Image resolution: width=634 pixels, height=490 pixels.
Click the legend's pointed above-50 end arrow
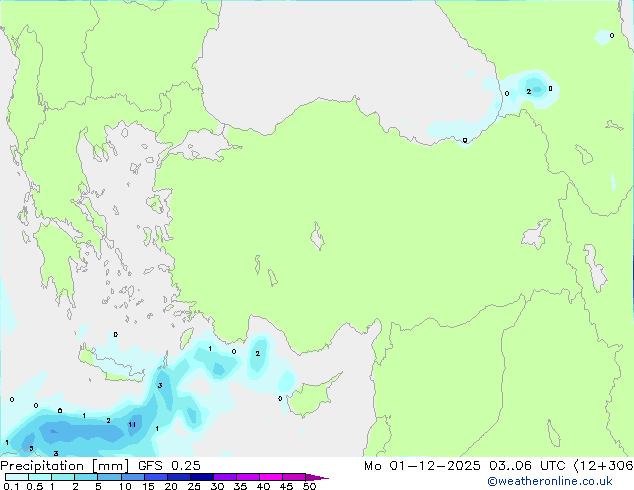(317, 477)
